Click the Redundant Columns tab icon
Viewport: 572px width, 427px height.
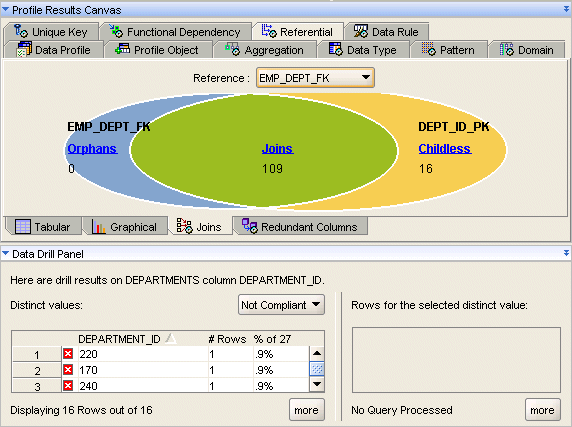(x=250, y=226)
